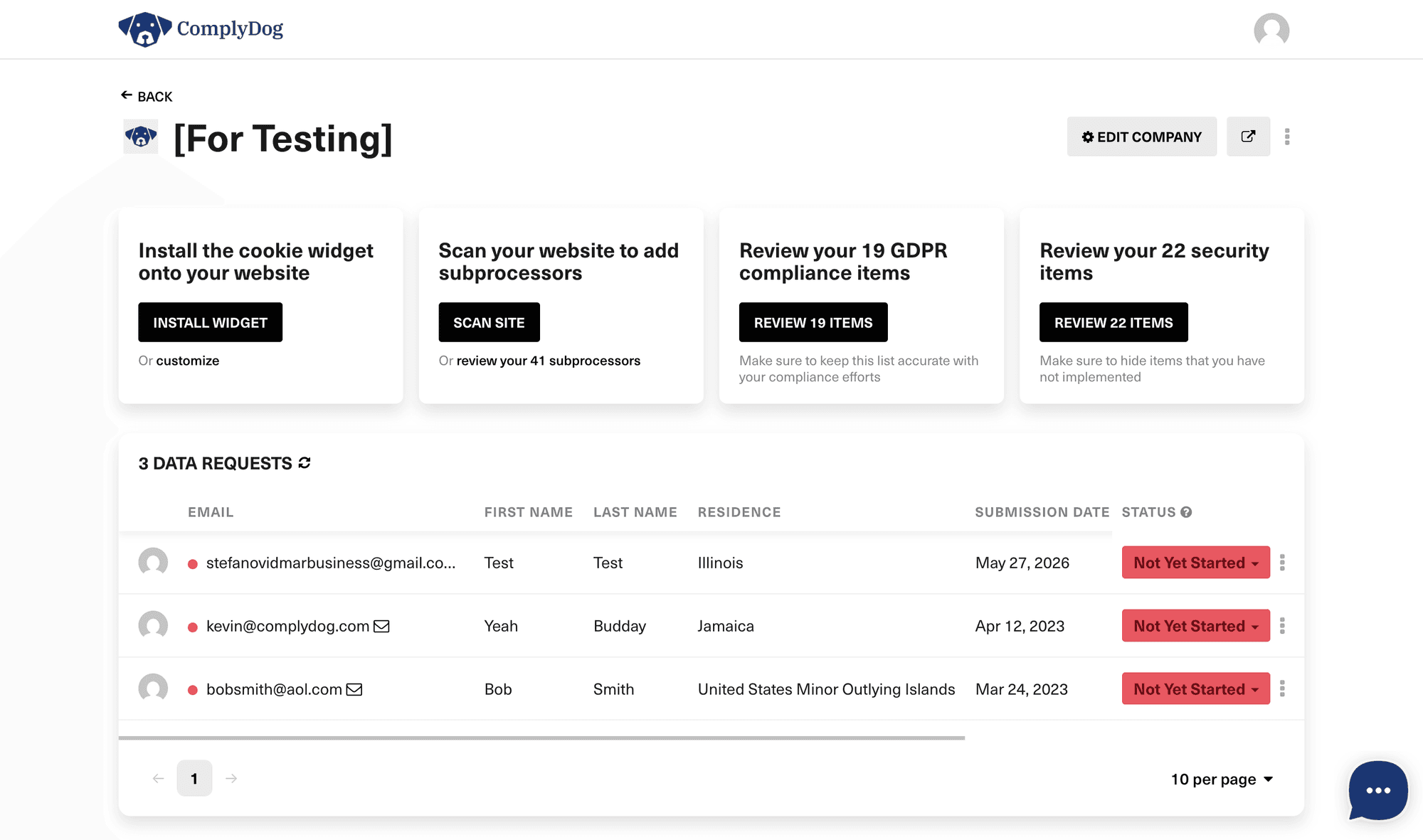Expand the status dropdown for Apr 12, 2023 request
The width and height of the screenshot is (1423, 840).
click(1196, 626)
